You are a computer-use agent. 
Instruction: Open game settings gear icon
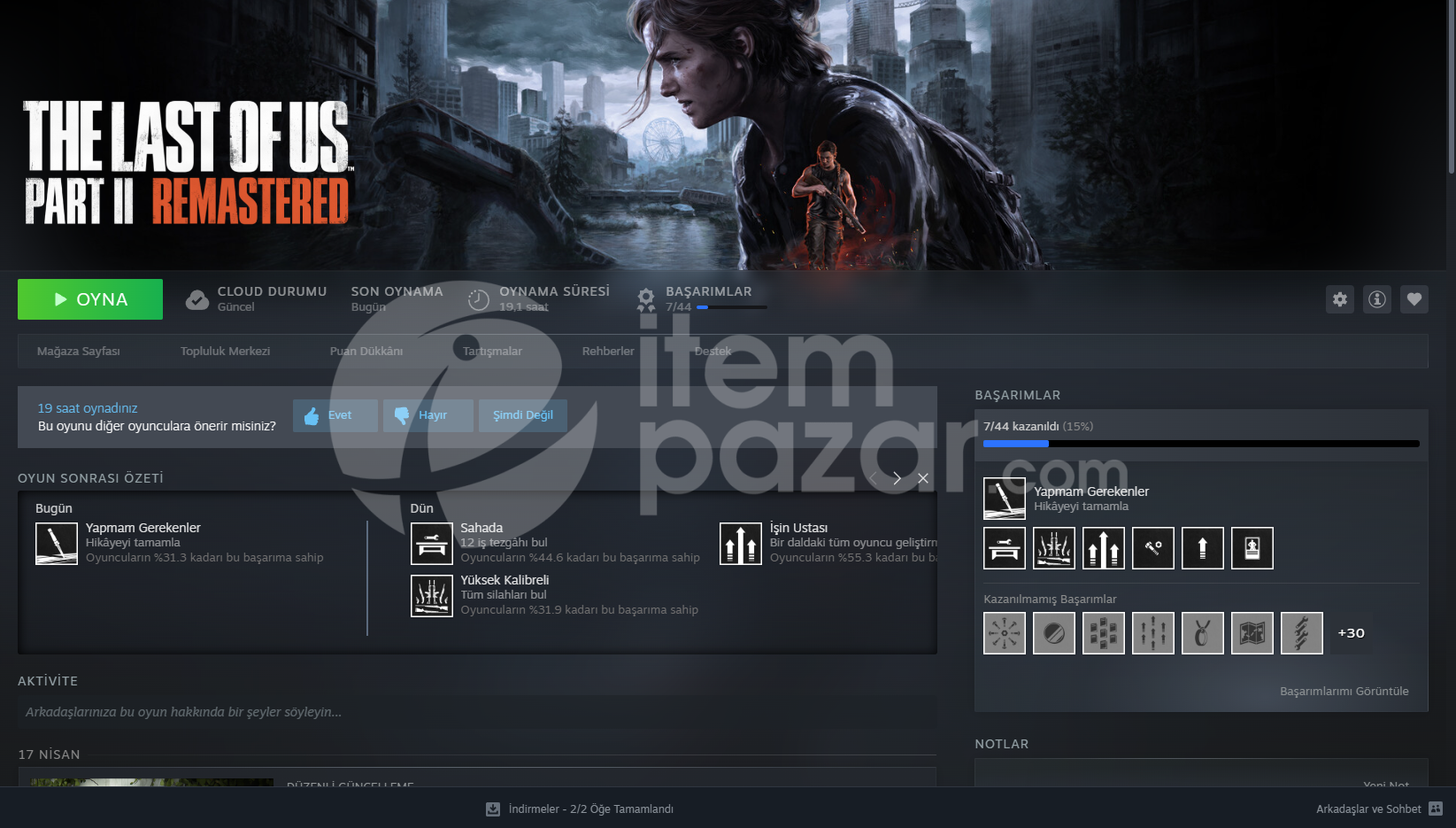coord(1340,299)
